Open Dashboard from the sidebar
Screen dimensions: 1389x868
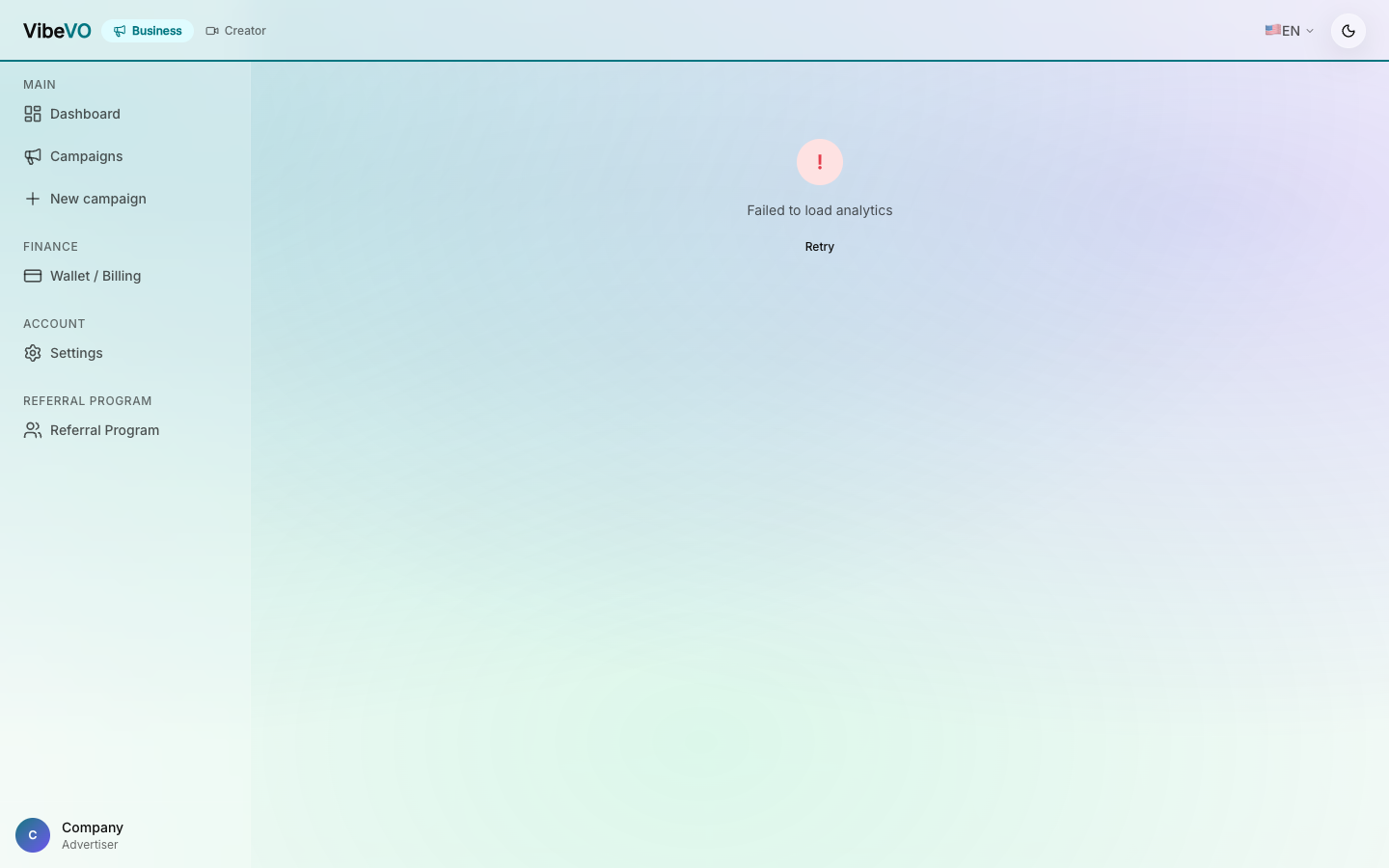click(x=125, y=114)
